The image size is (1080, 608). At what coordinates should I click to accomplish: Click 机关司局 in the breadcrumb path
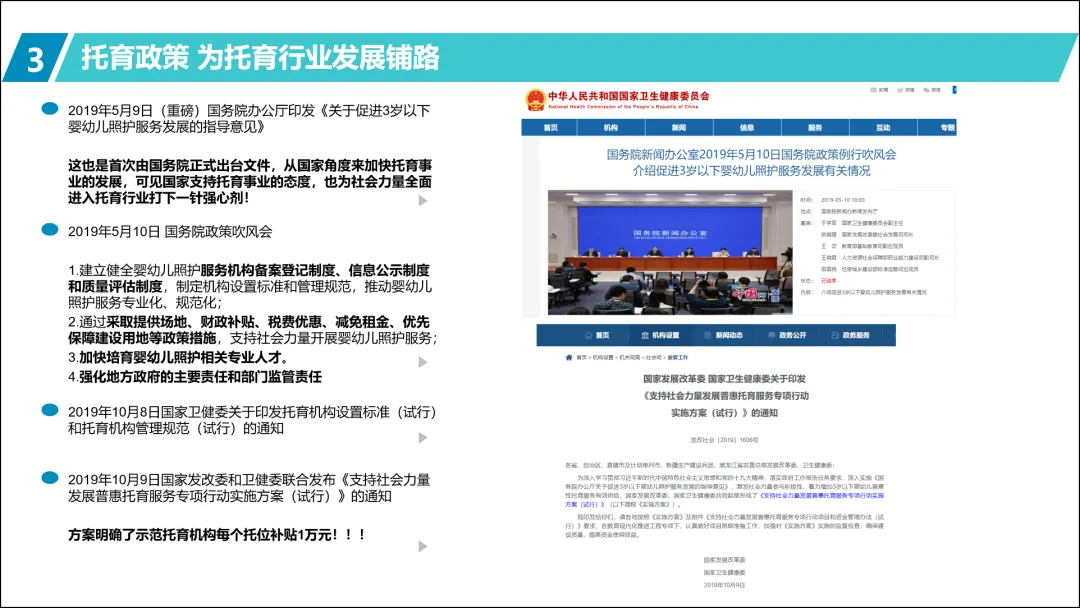[x=630, y=357]
